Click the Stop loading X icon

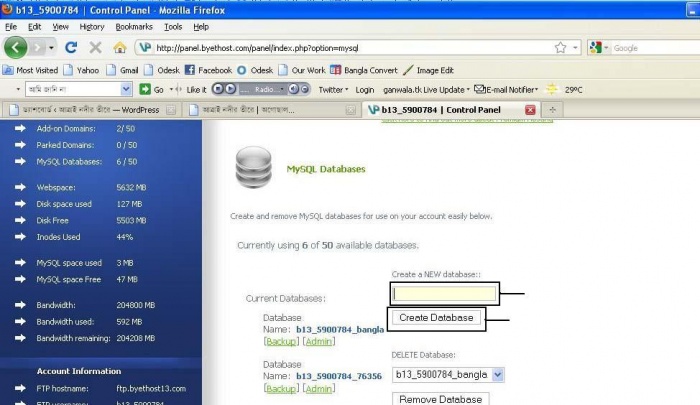tap(95, 47)
